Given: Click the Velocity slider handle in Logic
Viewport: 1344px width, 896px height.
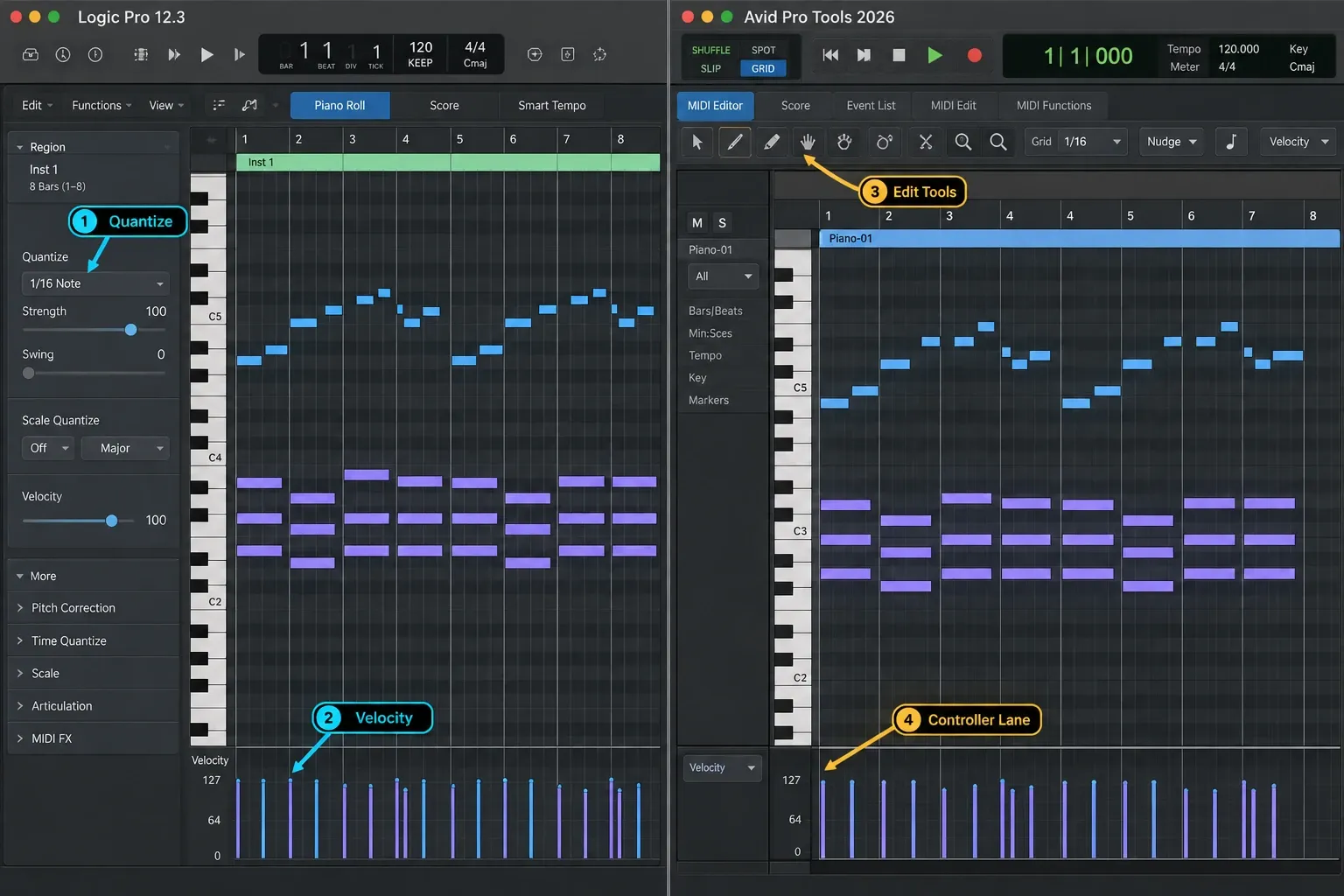Looking at the screenshot, I should [x=111, y=521].
